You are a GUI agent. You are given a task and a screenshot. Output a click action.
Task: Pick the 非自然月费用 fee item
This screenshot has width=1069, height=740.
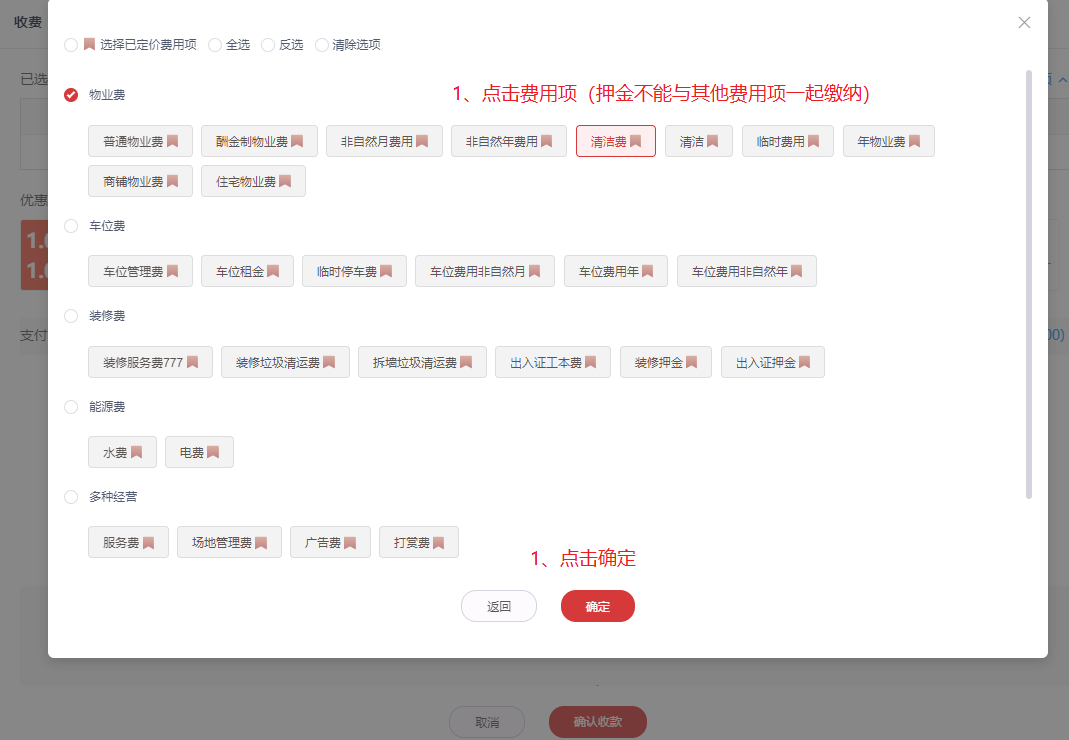click(385, 141)
